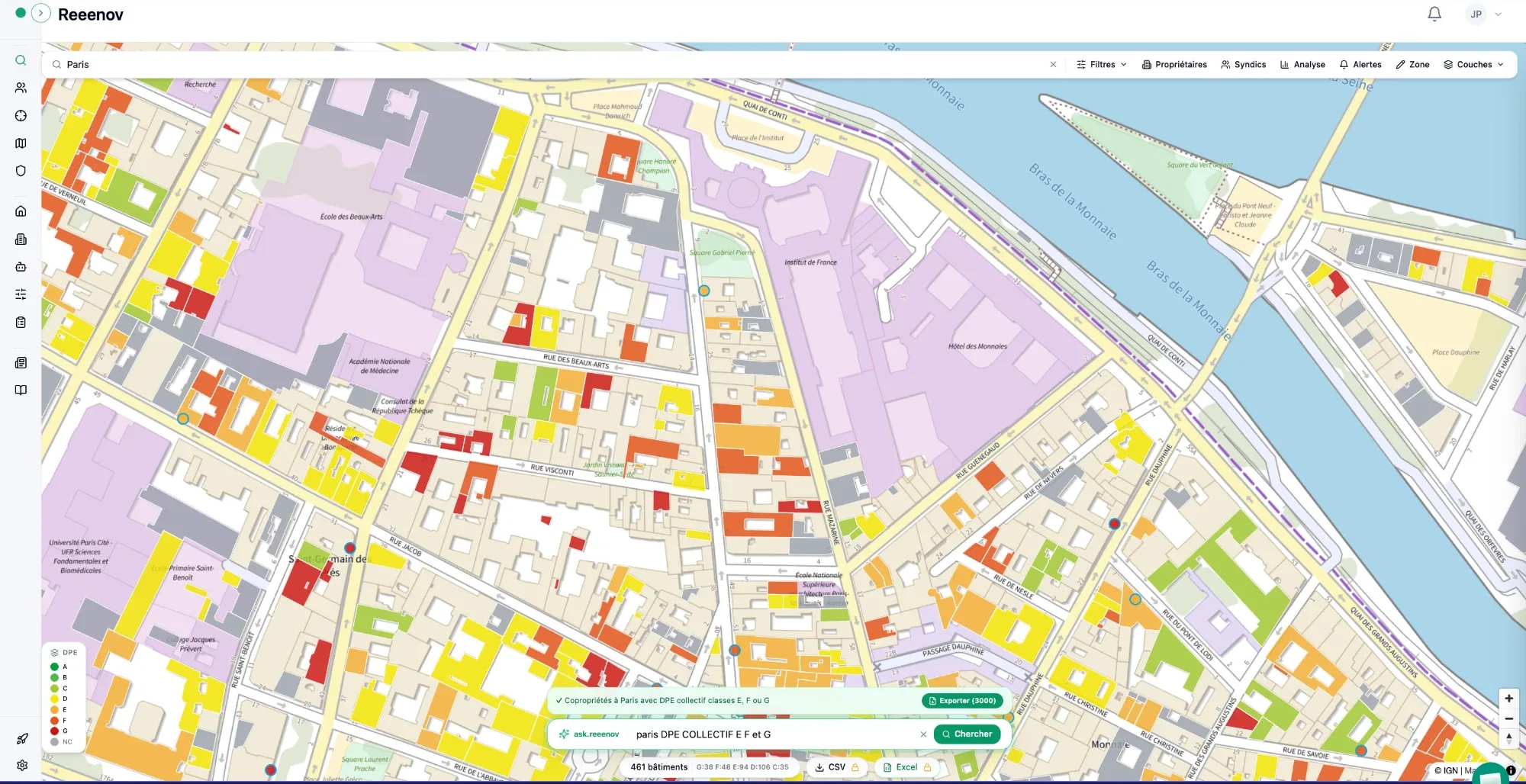Image resolution: width=1526 pixels, height=784 pixels.
Task: Click the Institut de France label
Action: click(810, 262)
